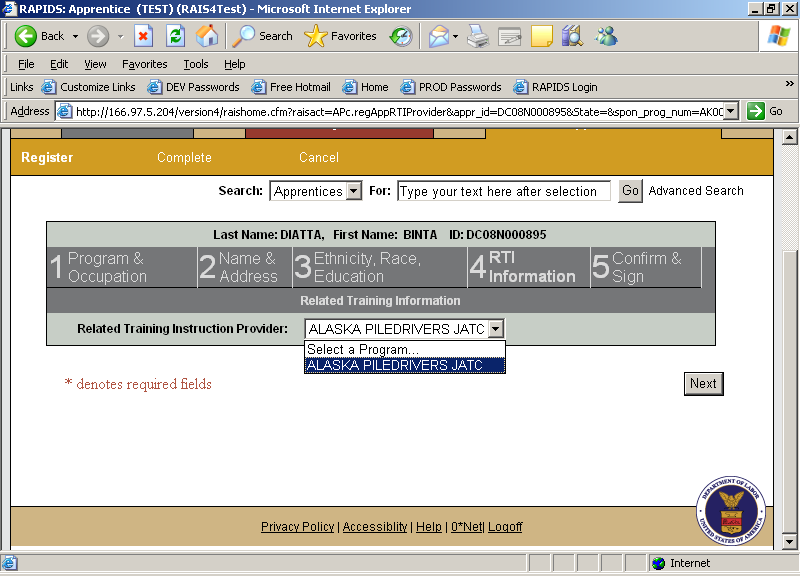Open the View menu
The height and width of the screenshot is (576, 800).
(95, 64)
